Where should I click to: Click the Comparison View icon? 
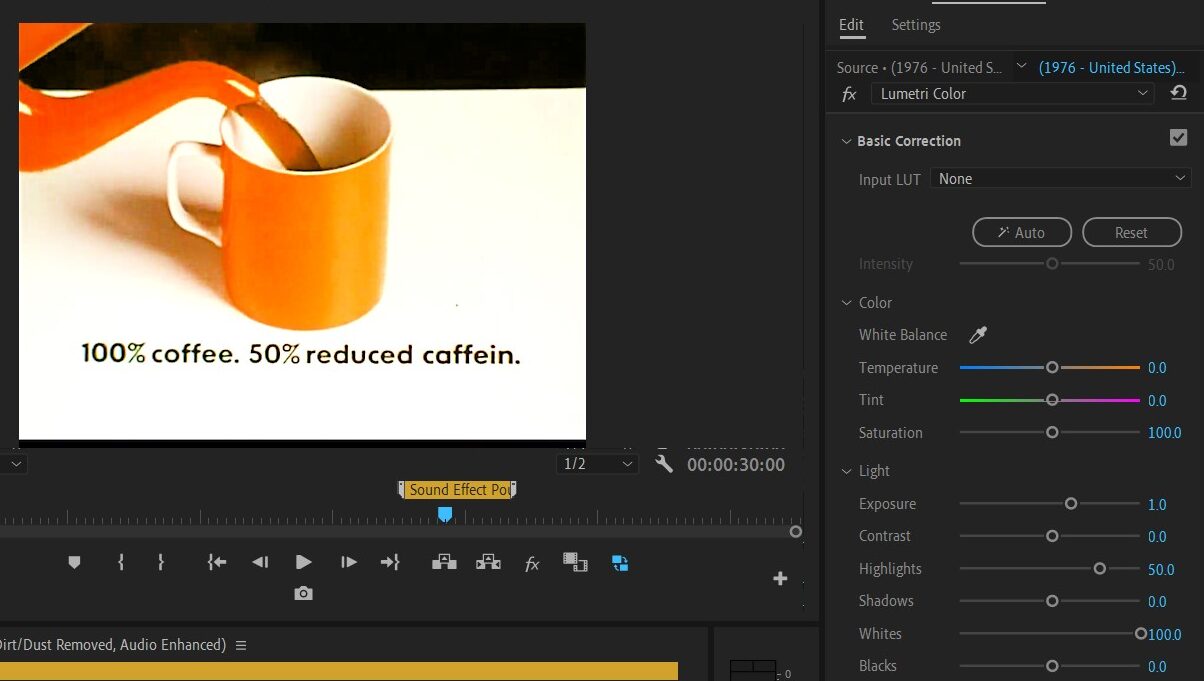[x=575, y=563]
